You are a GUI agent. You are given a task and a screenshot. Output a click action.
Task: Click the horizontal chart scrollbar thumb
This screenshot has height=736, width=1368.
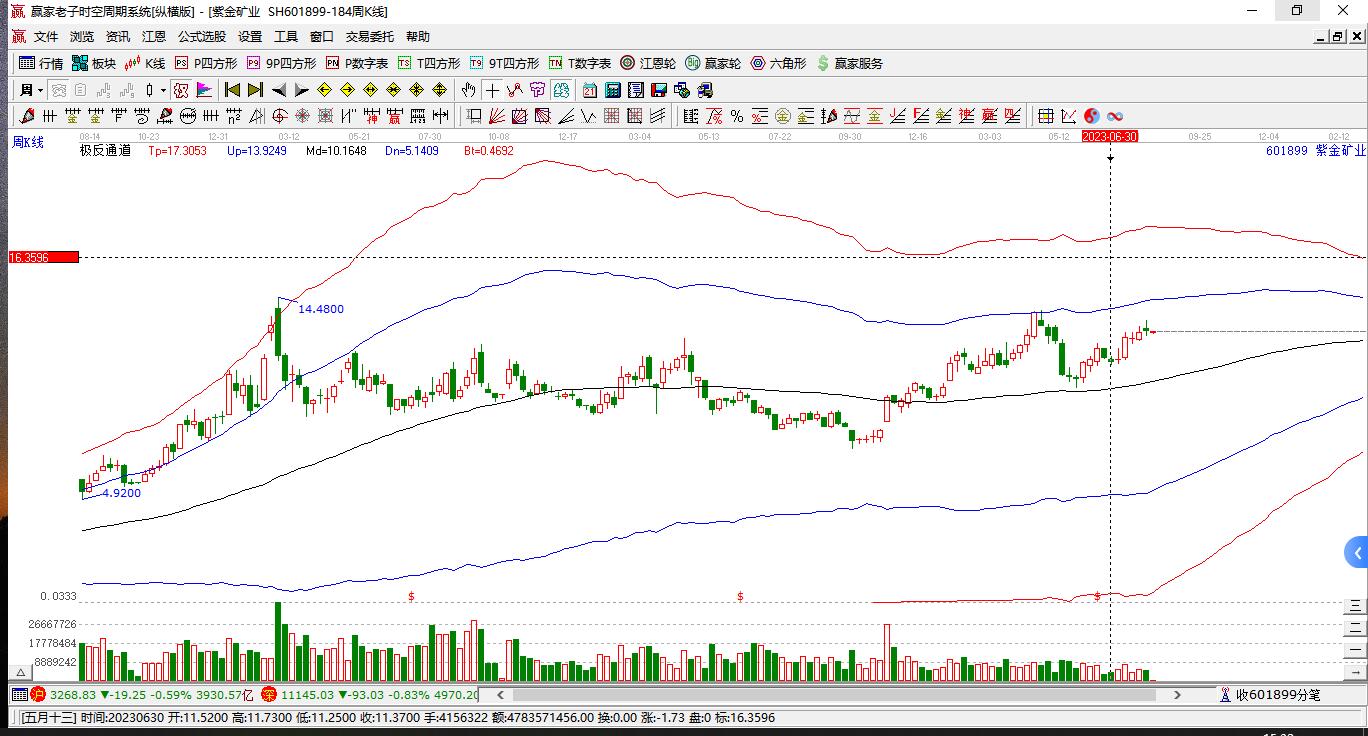834,695
